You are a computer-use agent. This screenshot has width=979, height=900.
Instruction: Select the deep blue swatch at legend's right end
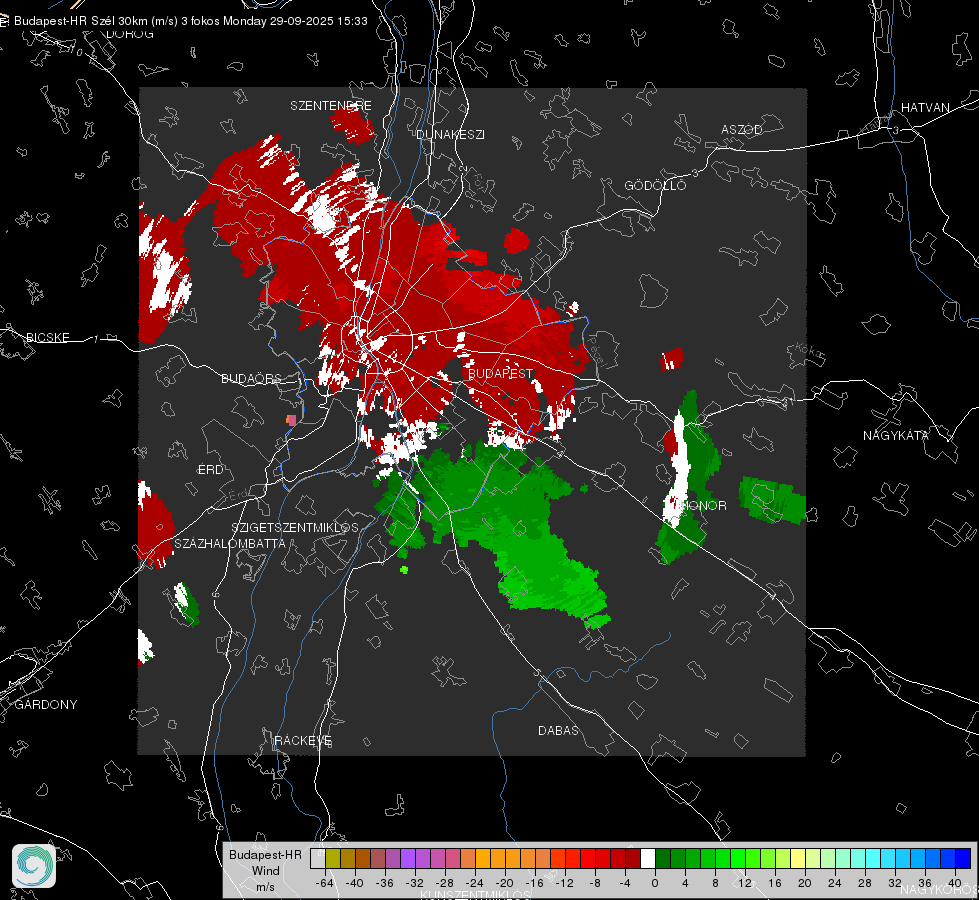pos(963,858)
